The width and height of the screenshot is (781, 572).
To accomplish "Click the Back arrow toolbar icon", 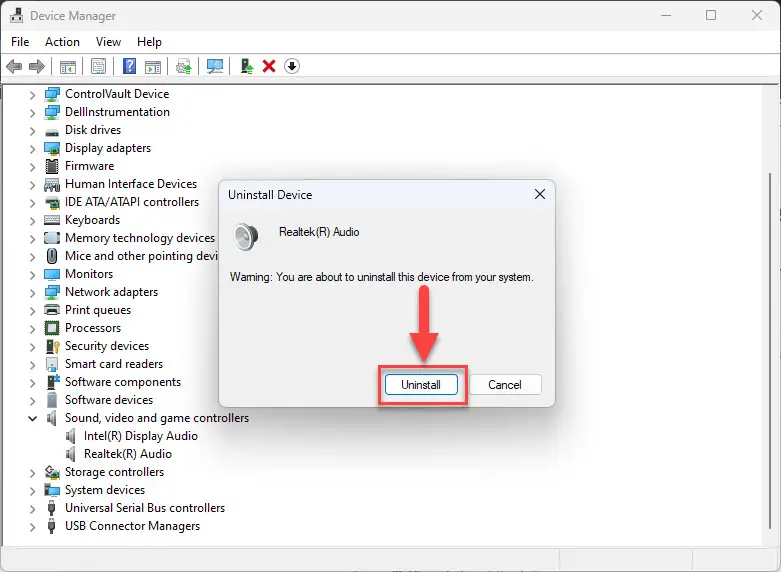I will point(14,66).
